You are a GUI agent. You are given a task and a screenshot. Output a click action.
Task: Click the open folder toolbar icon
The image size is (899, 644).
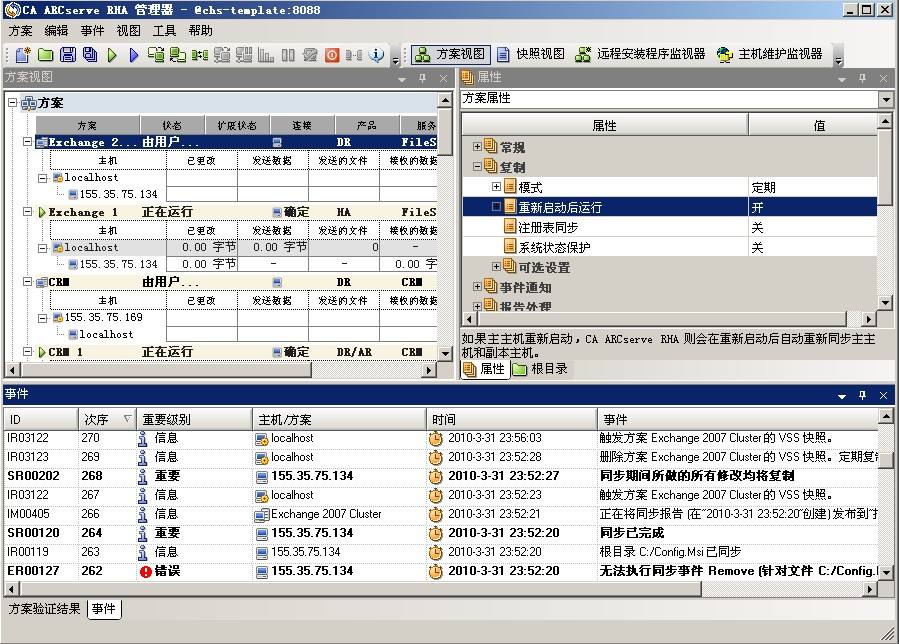[45, 54]
